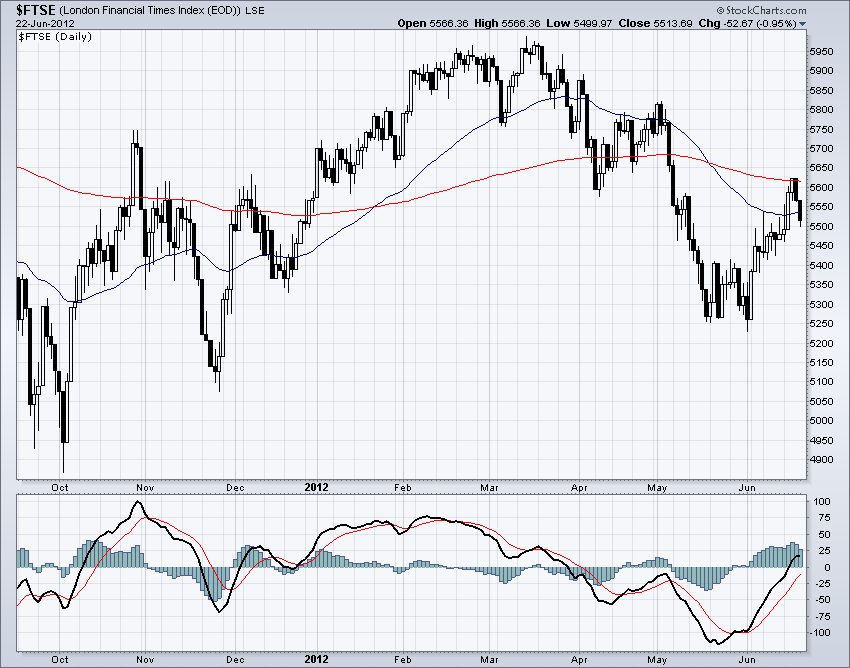Click the Nov label on price chart axis
This screenshot has height=668, width=850.
click(145, 487)
